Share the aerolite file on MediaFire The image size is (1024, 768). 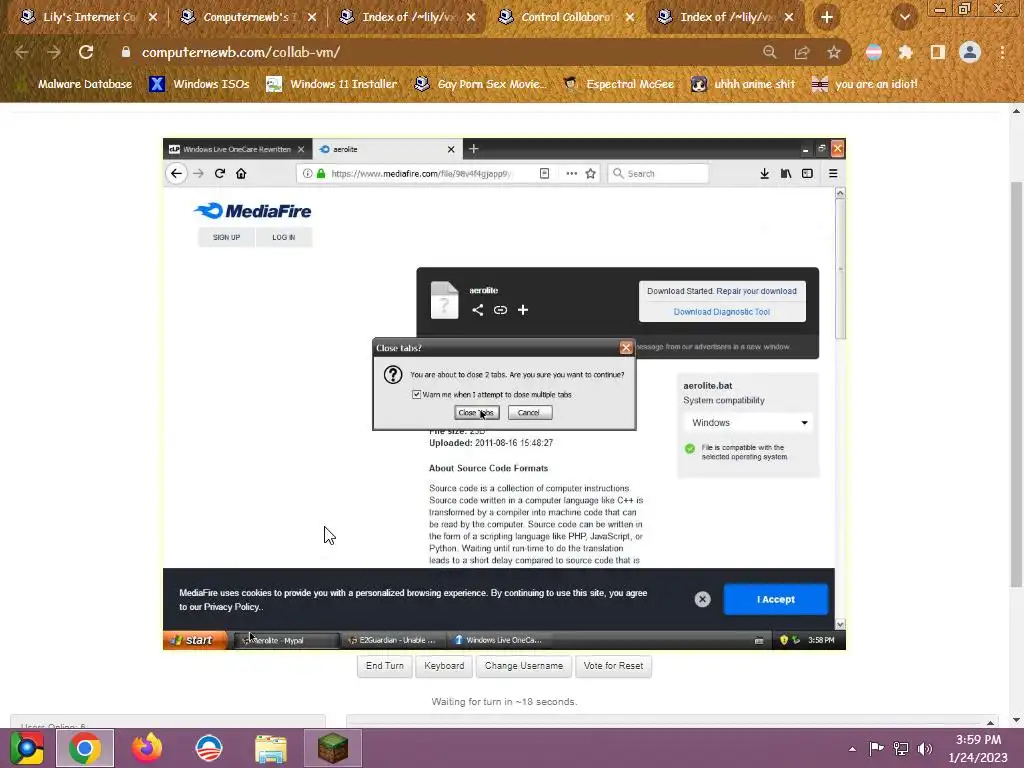(477, 310)
